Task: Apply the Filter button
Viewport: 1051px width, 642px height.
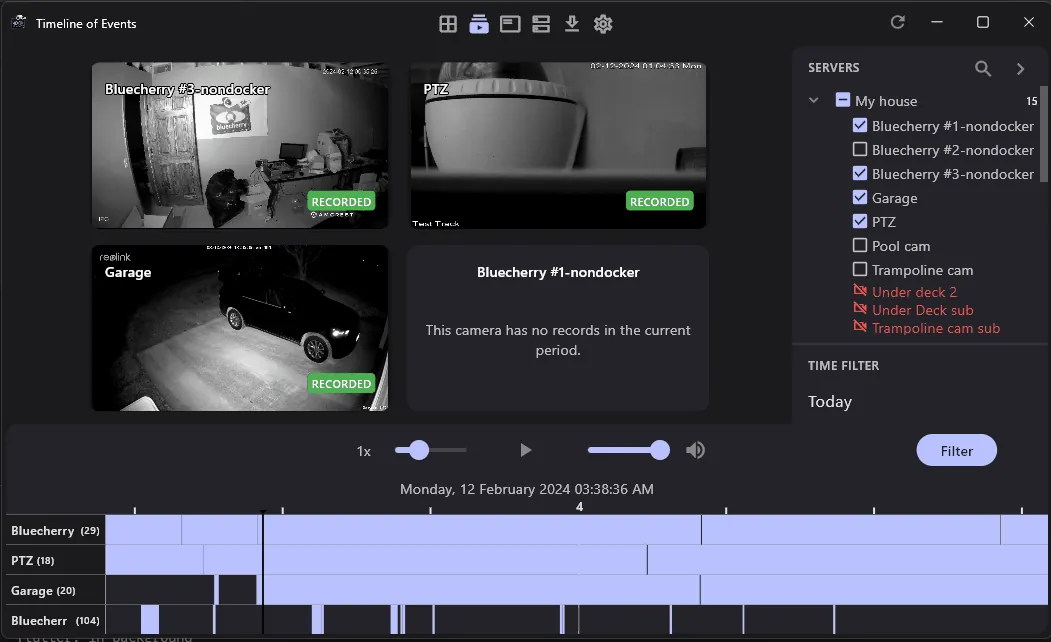Action: pyautogui.click(x=956, y=450)
